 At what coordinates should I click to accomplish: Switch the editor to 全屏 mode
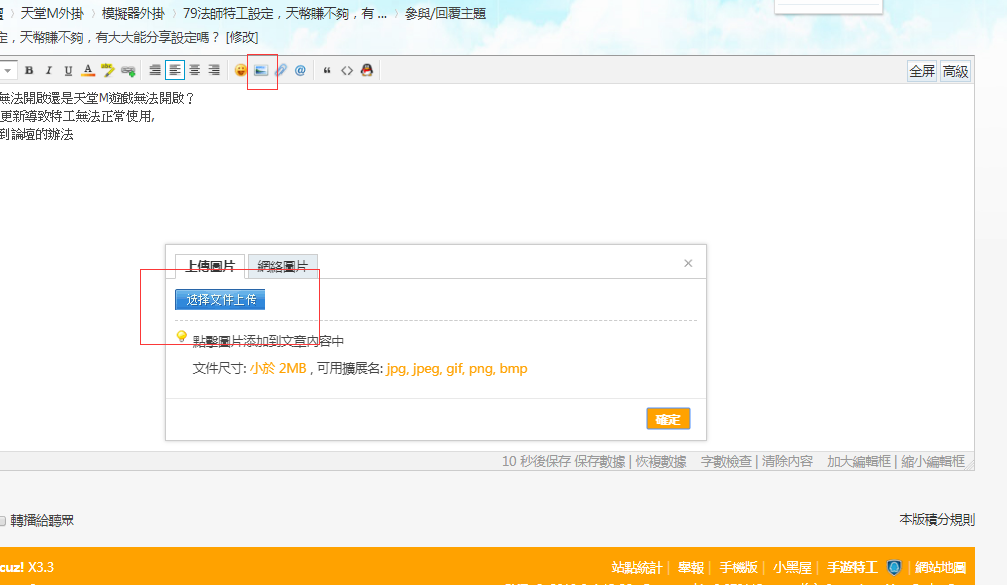pyautogui.click(x=922, y=71)
